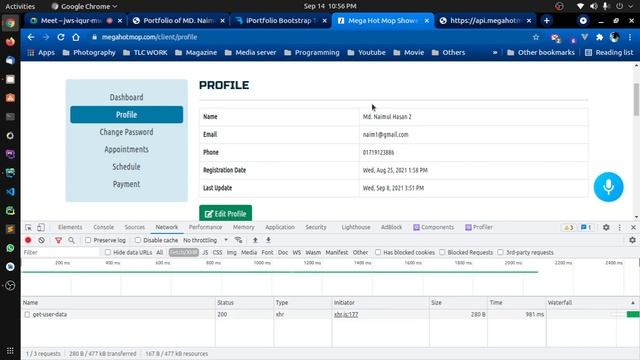Open Dashboard in the sidebar
Image resolution: width=640 pixels, height=360 pixels.
pyautogui.click(x=127, y=97)
